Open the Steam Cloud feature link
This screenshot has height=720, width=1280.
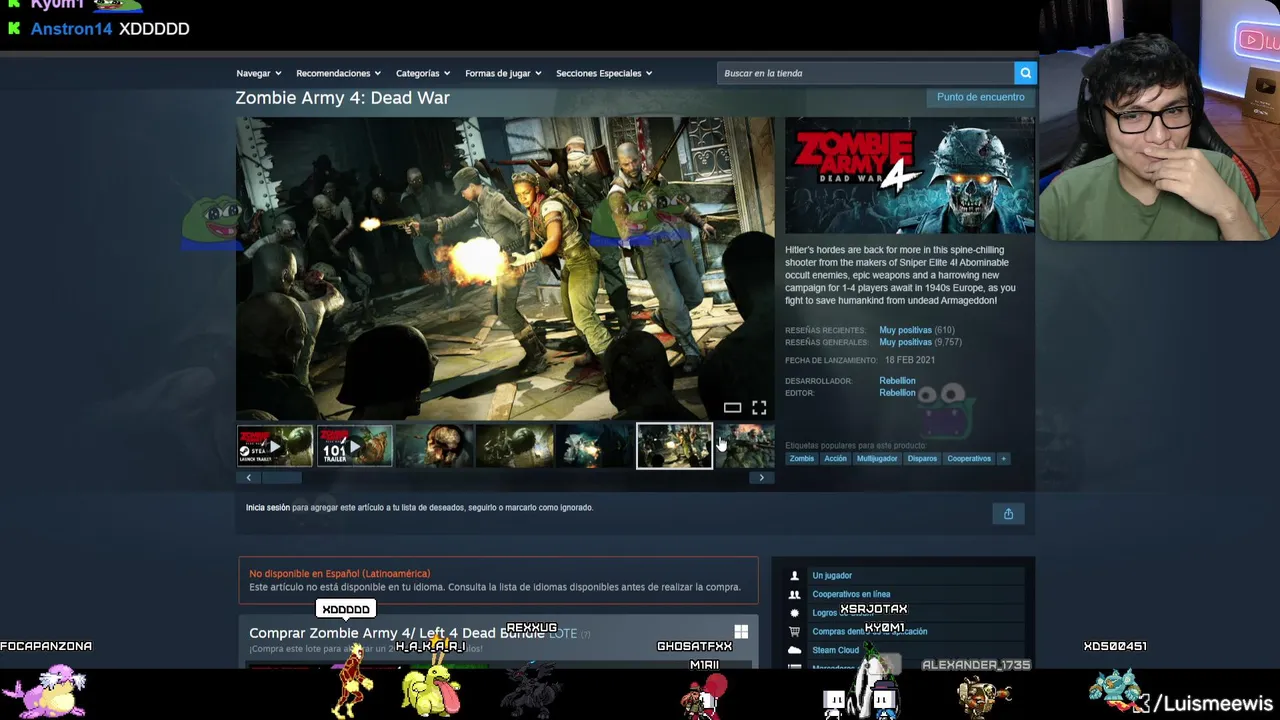click(x=835, y=650)
